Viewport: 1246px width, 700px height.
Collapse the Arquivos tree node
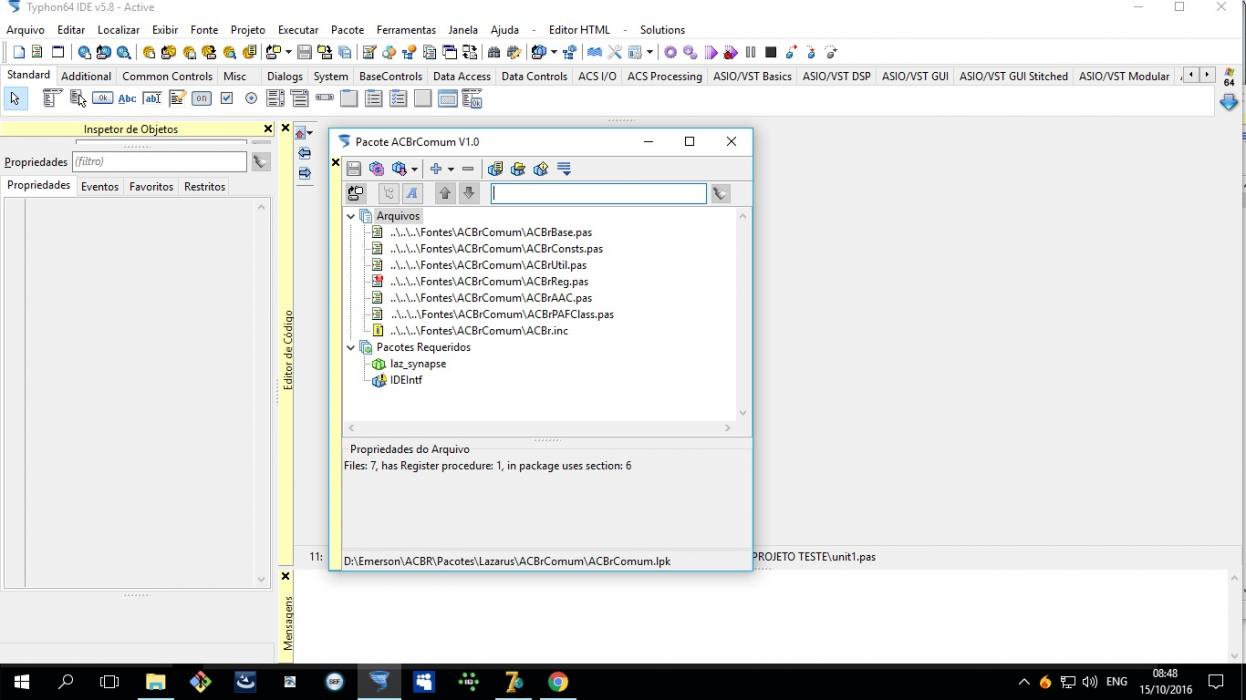(351, 216)
